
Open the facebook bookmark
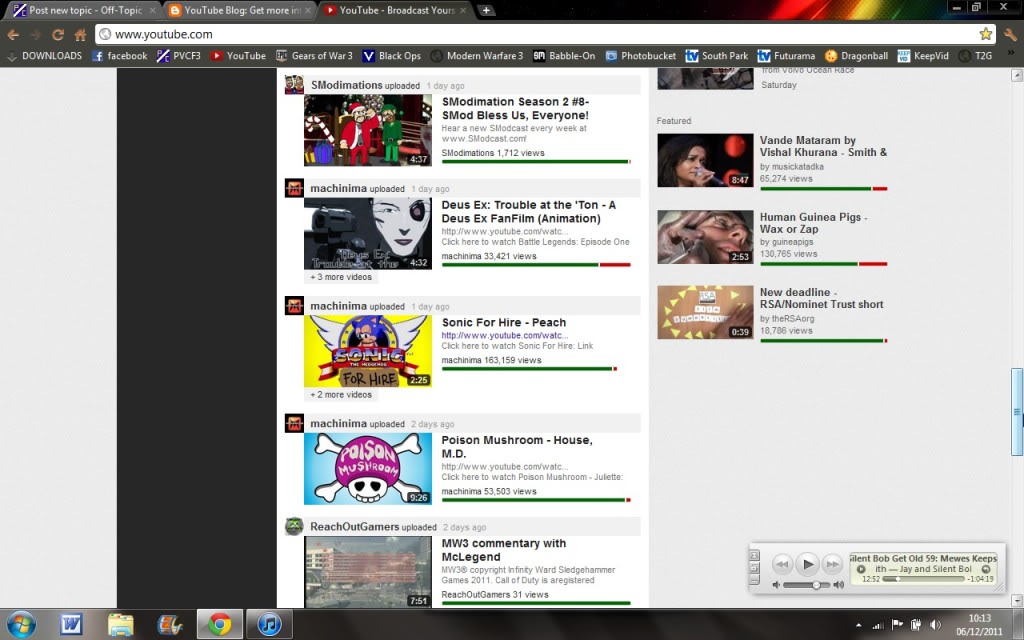pos(120,56)
